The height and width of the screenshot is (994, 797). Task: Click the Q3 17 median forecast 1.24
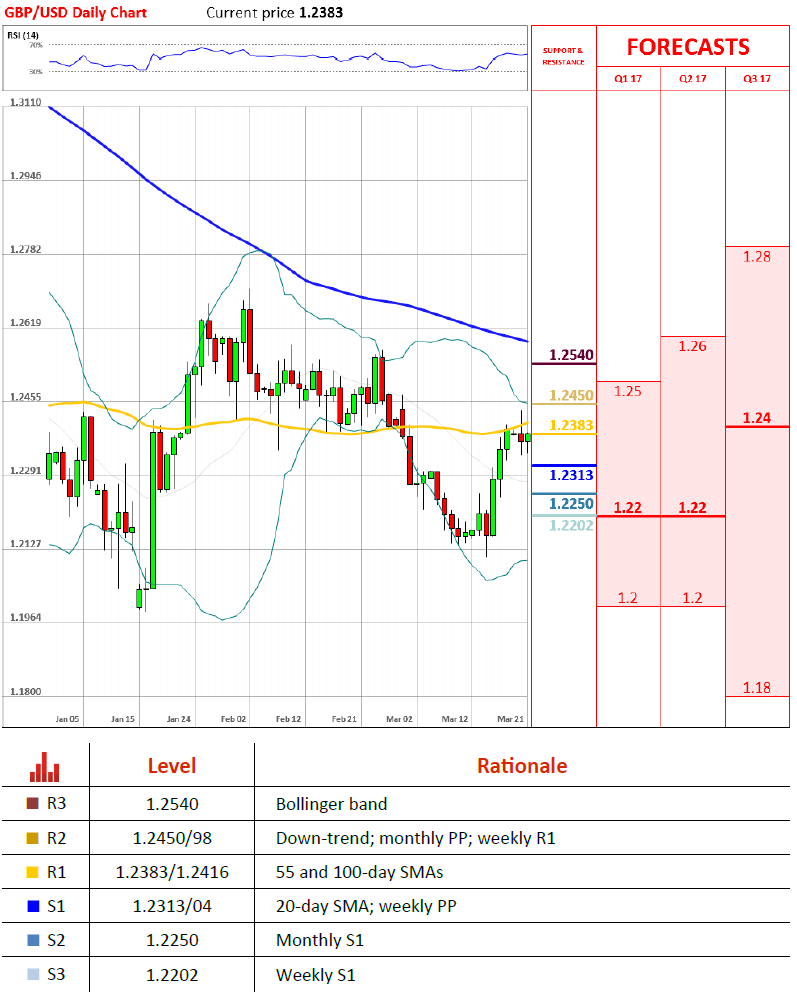coord(757,418)
